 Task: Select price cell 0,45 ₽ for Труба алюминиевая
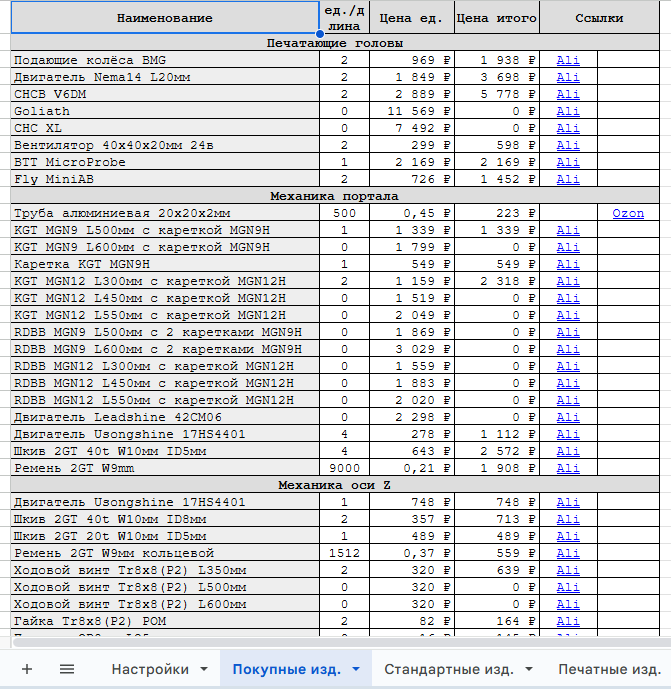pos(411,214)
